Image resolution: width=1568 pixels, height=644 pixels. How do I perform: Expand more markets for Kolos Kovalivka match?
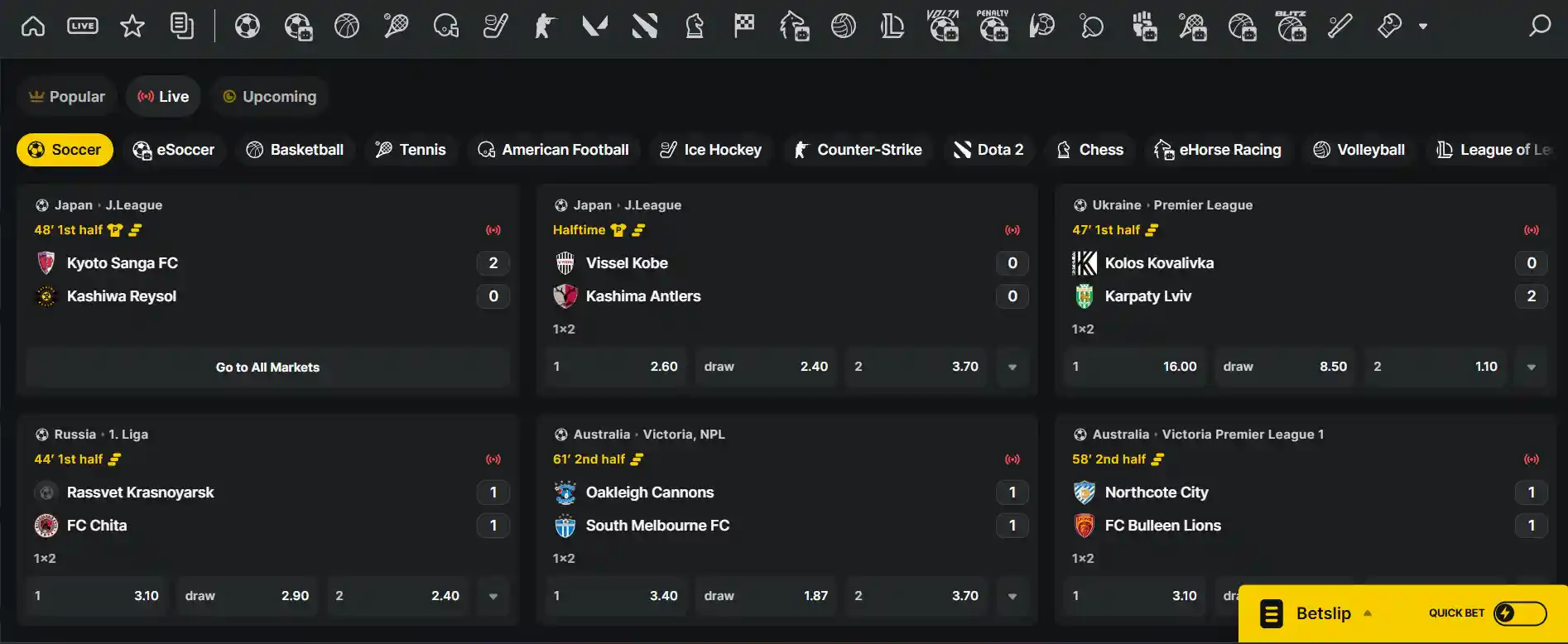(1531, 367)
